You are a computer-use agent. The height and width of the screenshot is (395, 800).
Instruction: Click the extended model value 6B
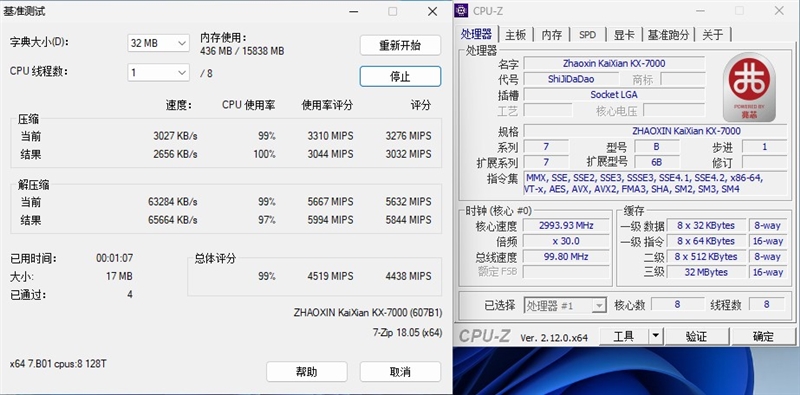657,162
